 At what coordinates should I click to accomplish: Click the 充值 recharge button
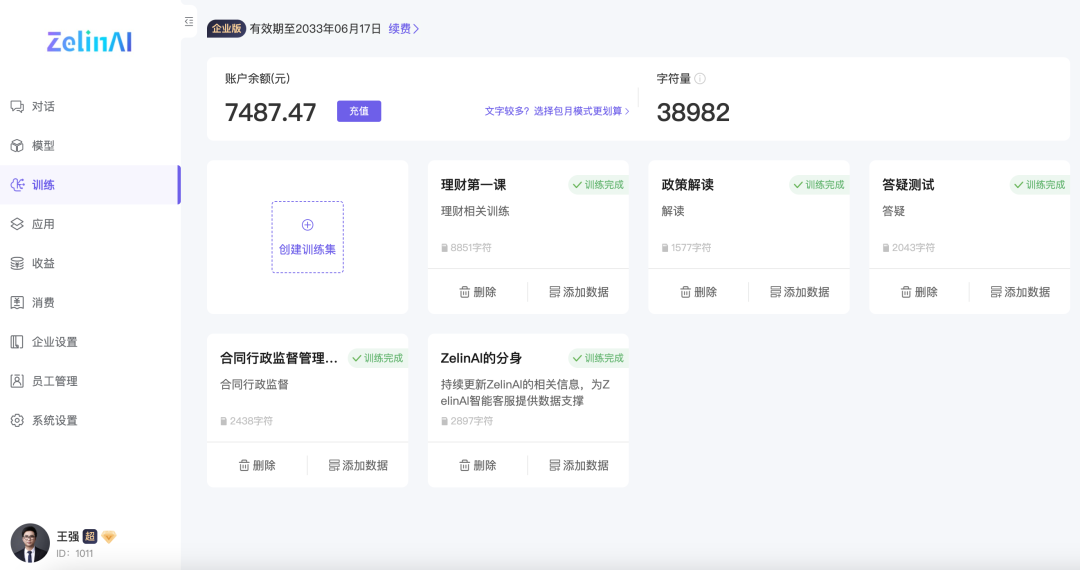(359, 111)
